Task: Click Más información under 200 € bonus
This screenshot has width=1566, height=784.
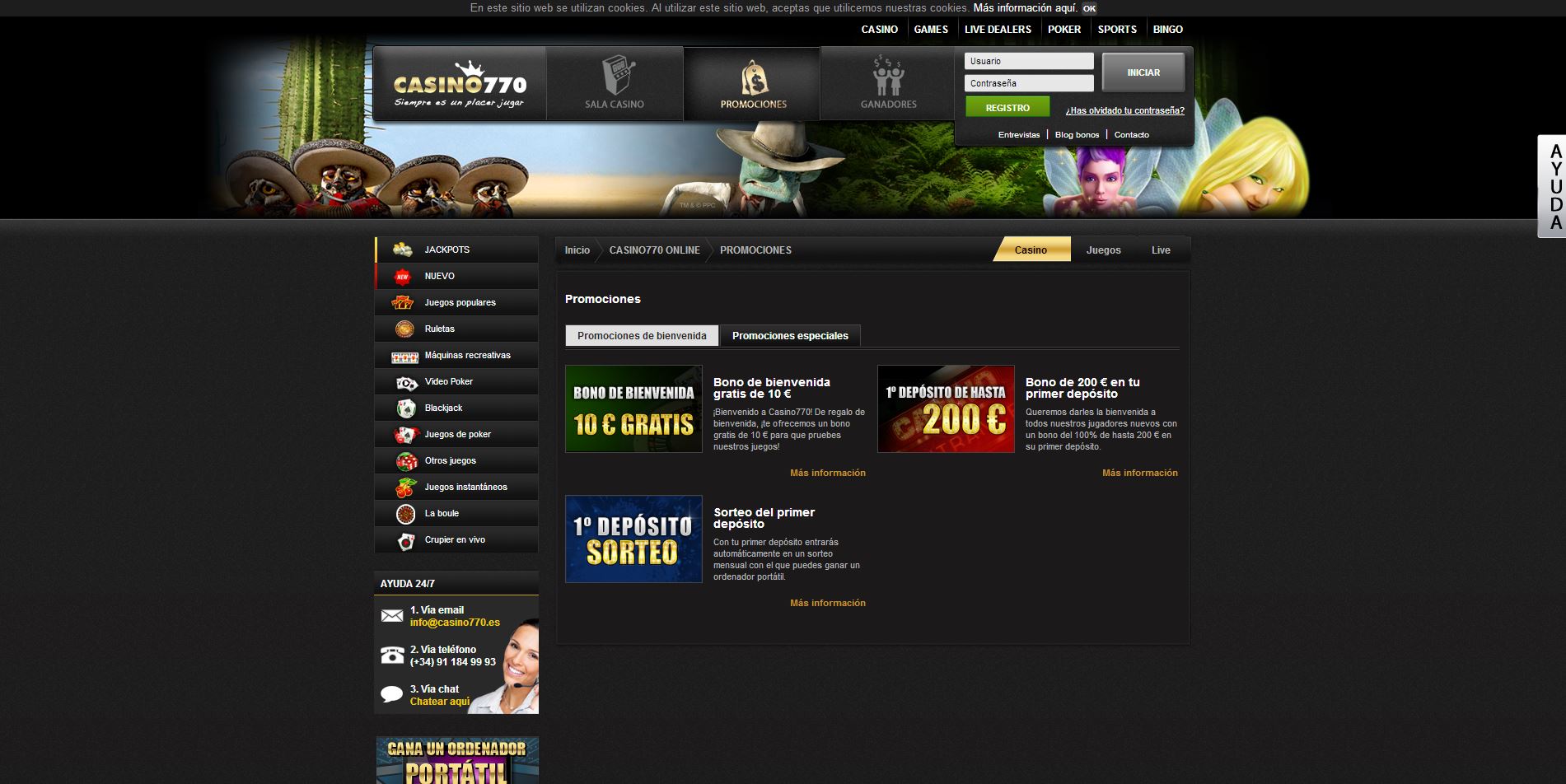Action: [1139, 473]
